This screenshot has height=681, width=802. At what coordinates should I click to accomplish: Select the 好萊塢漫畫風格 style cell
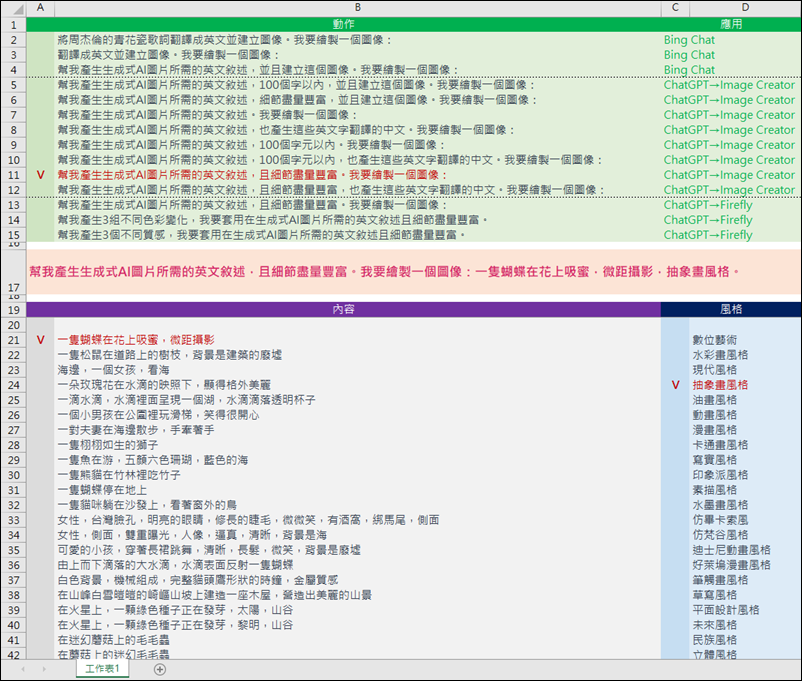(745, 565)
